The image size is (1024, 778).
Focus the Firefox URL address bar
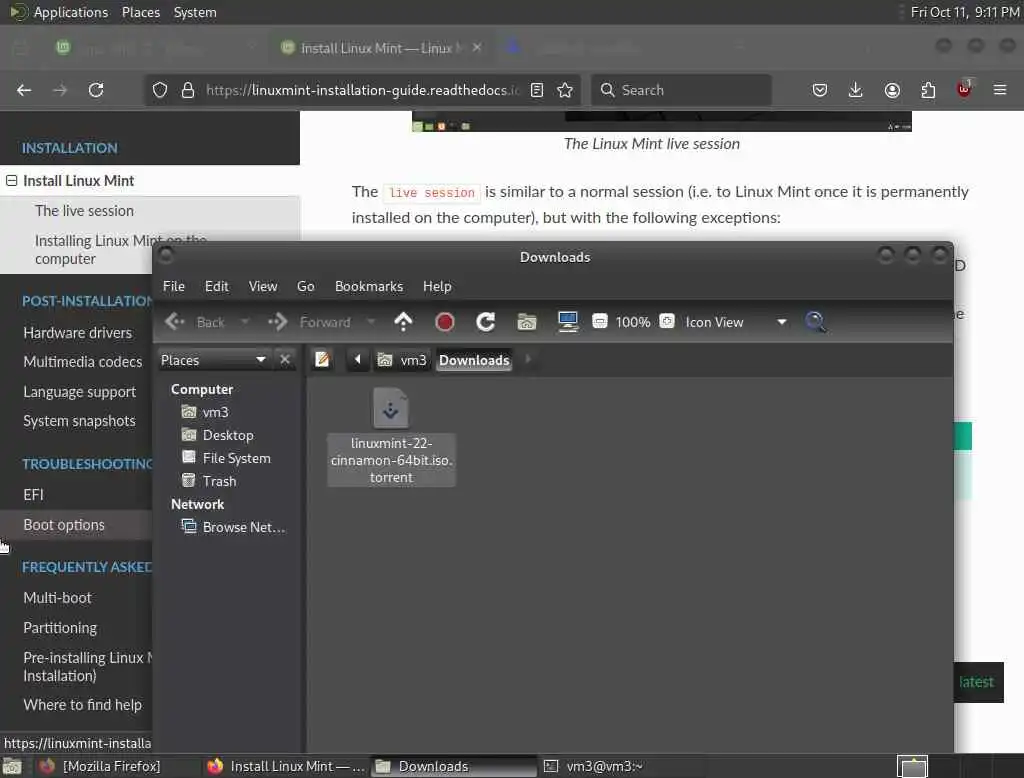tap(361, 90)
